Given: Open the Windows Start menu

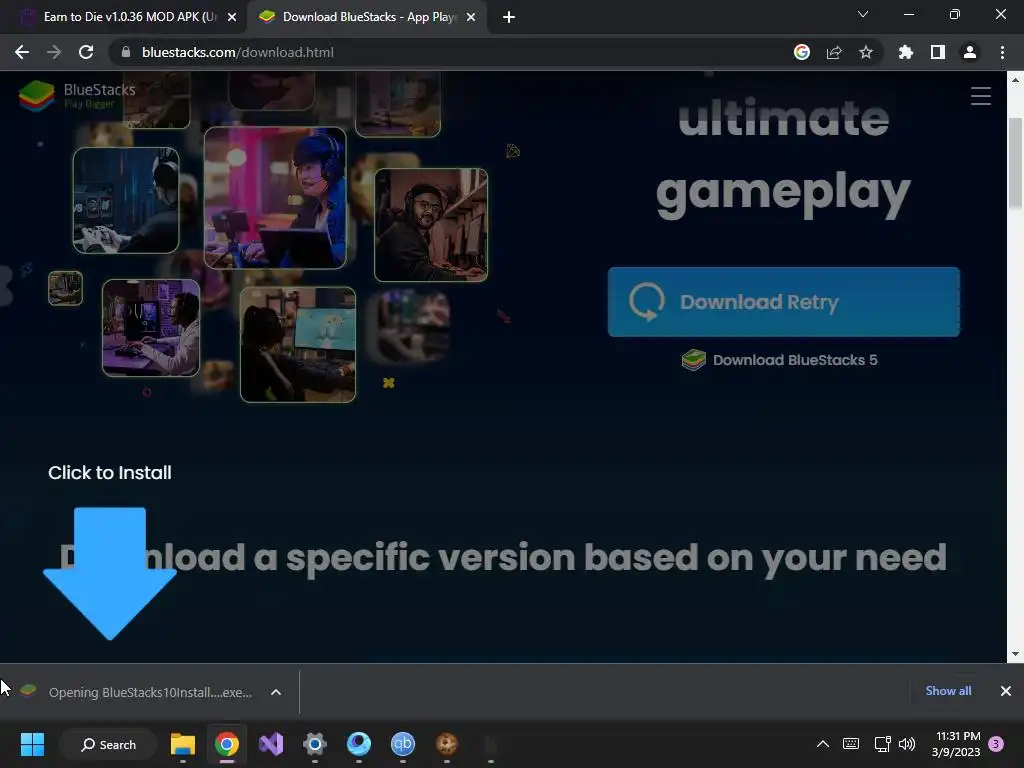Looking at the screenshot, I should pyautogui.click(x=32, y=744).
